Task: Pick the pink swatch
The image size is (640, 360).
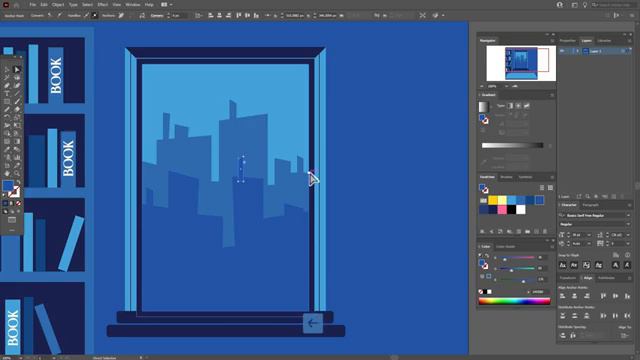Action: point(502,210)
